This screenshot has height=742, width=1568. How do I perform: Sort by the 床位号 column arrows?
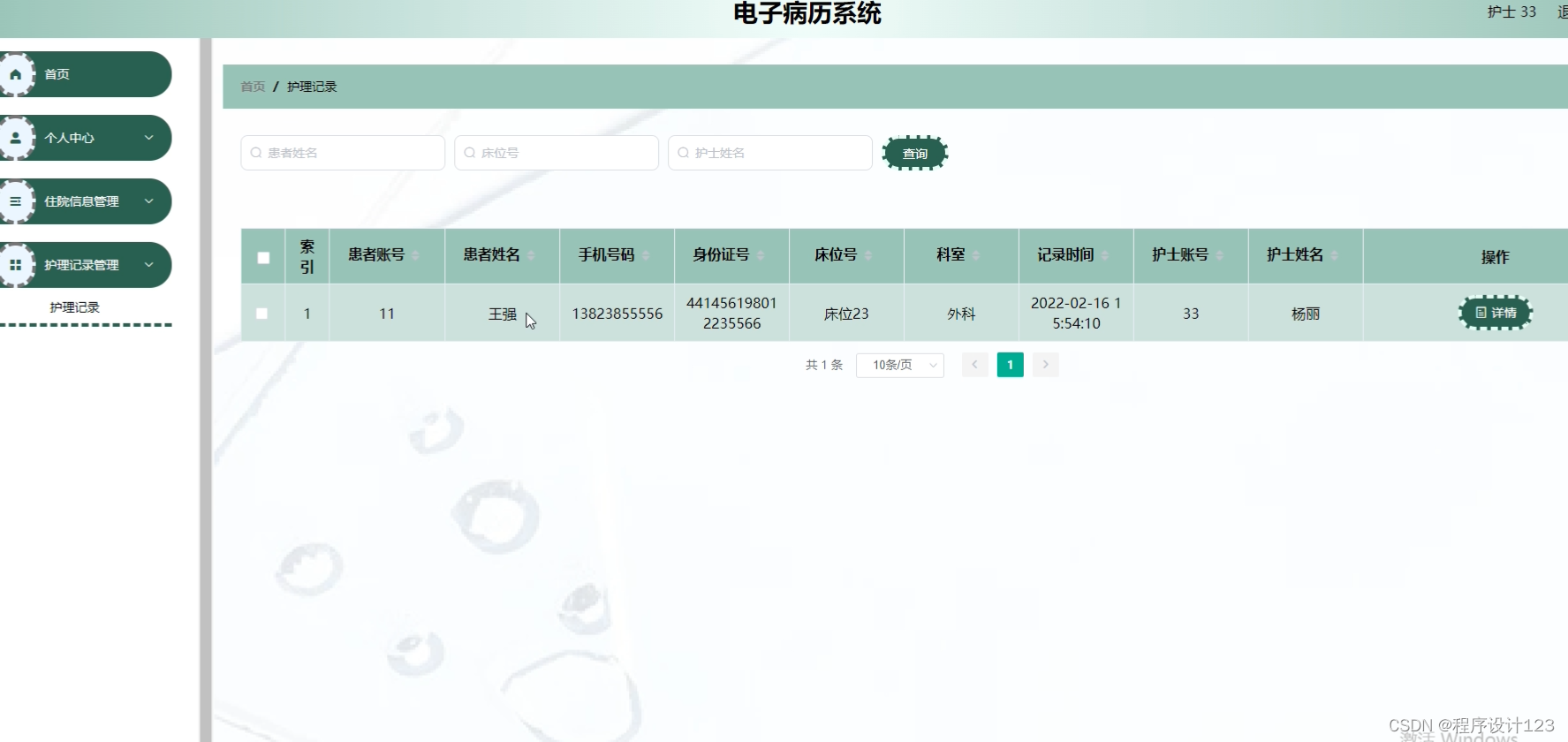click(868, 255)
